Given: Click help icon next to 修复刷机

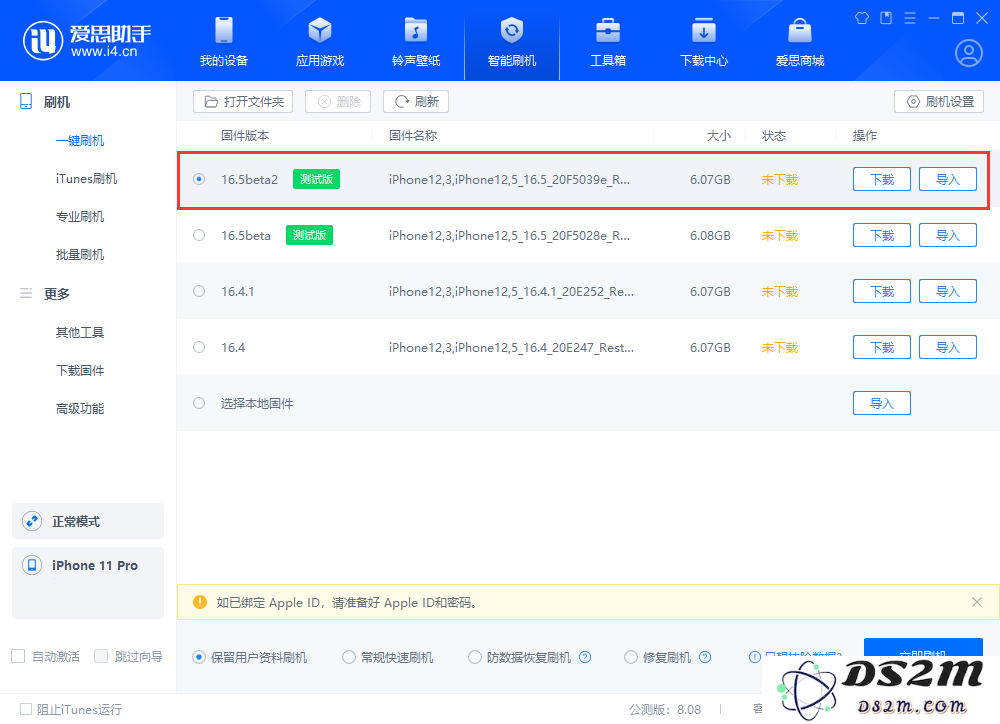Looking at the screenshot, I should coord(705,657).
